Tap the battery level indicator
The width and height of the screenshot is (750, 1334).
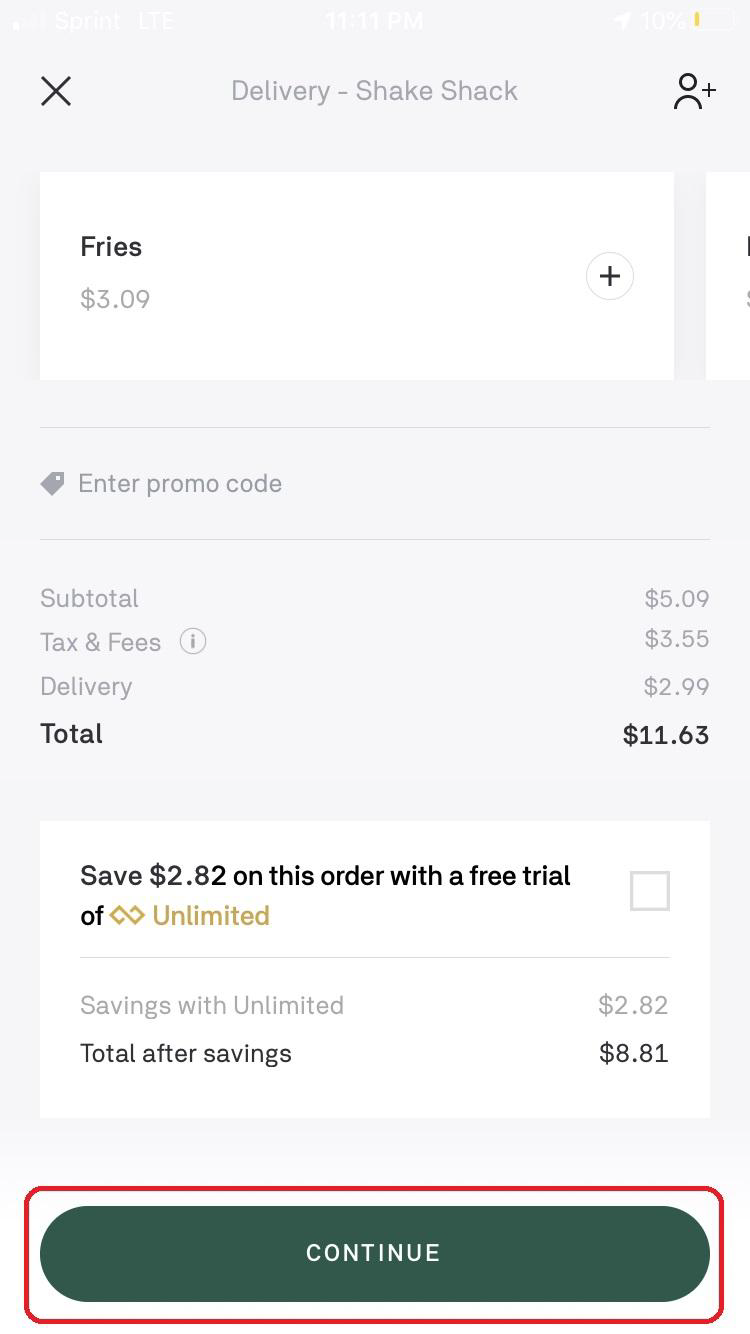coord(706,18)
